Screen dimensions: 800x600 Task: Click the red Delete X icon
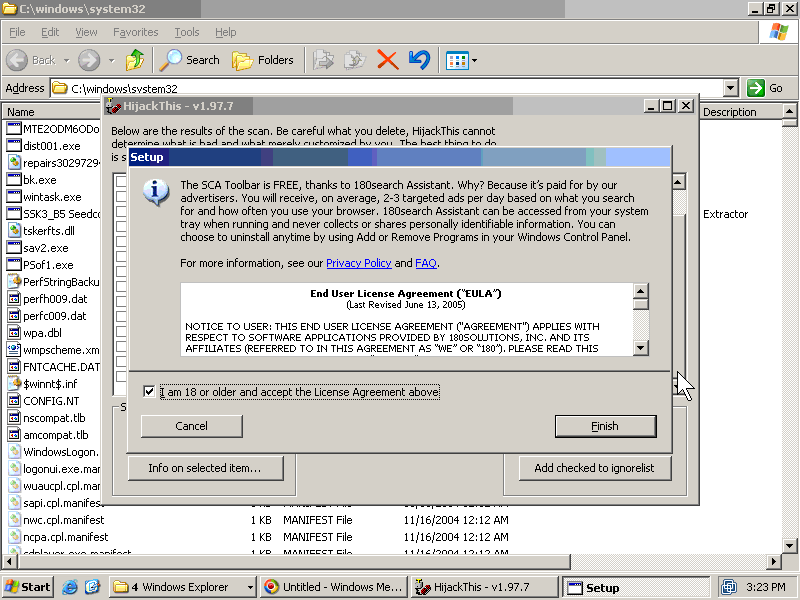pyautogui.click(x=387, y=60)
